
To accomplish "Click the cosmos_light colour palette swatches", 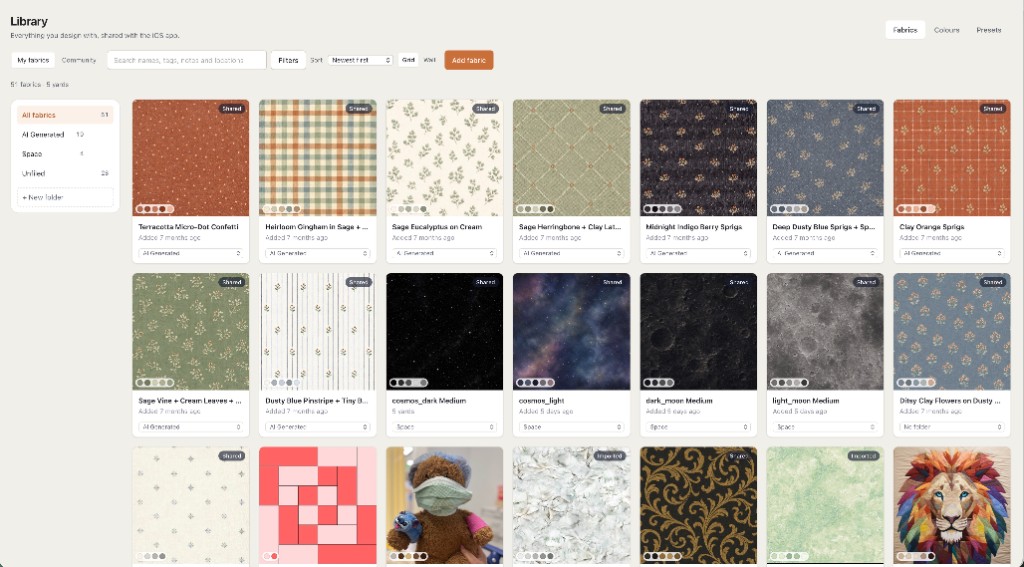I will point(536,383).
